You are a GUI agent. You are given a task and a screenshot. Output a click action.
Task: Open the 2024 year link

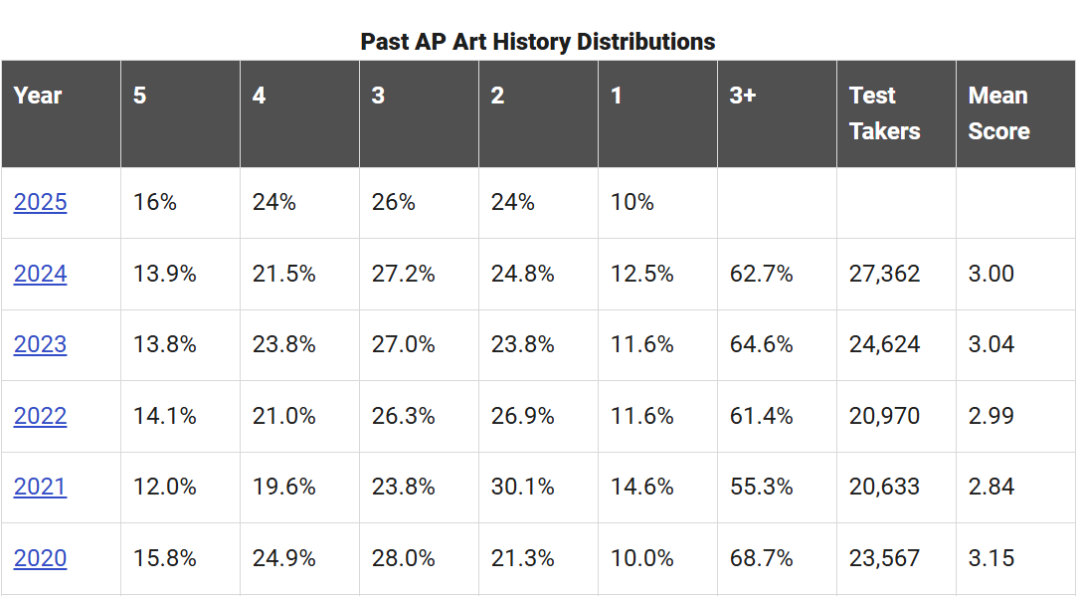(x=40, y=274)
